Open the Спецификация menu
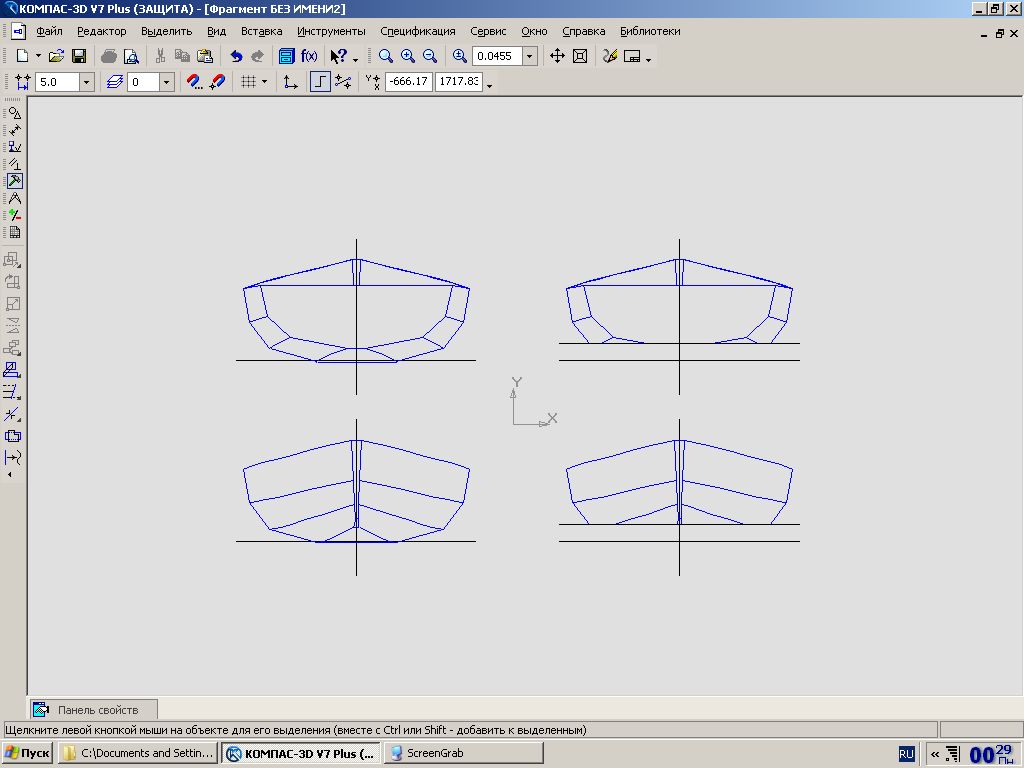This screenshot has height=768, width=1024. pos(417,31)
